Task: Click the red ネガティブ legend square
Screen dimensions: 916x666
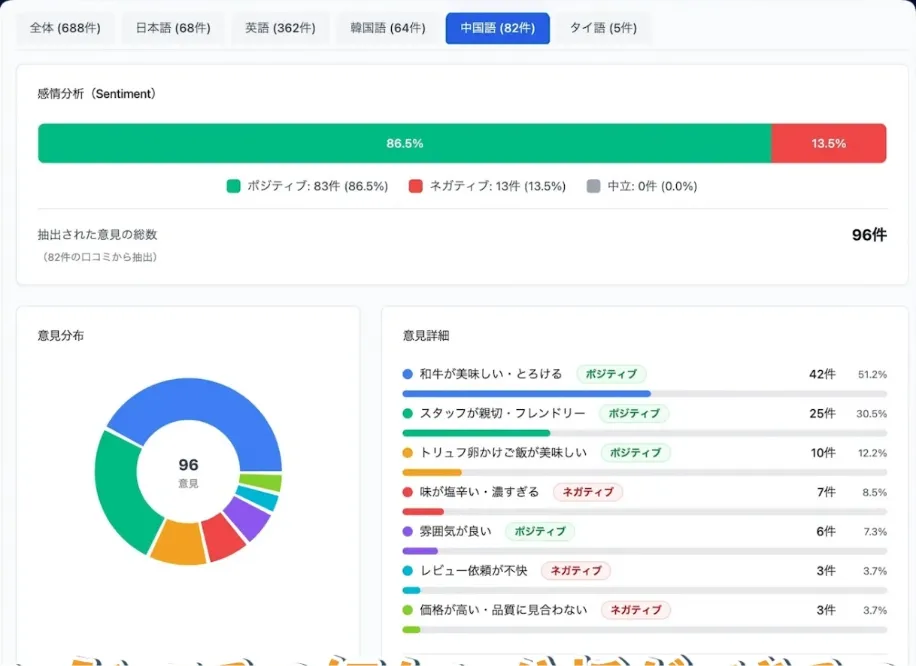Action: 416,186
